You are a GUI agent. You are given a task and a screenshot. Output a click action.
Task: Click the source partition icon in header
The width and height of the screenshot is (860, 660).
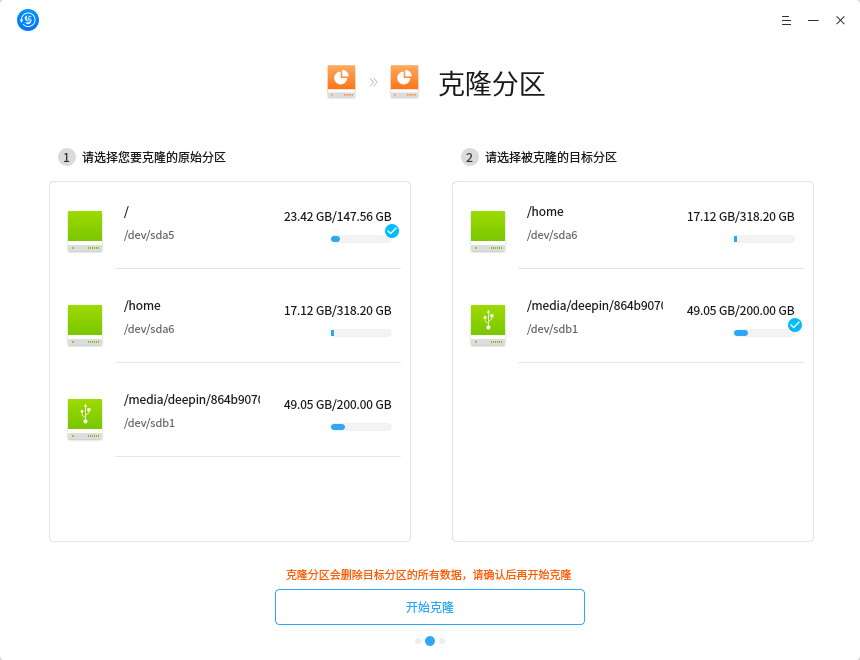coord(341,82)
